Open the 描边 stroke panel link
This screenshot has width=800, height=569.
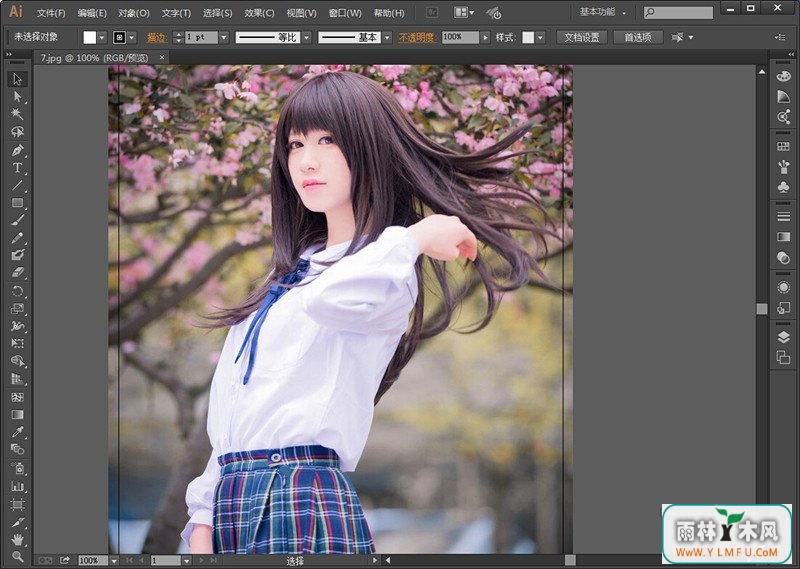(157, 37)
